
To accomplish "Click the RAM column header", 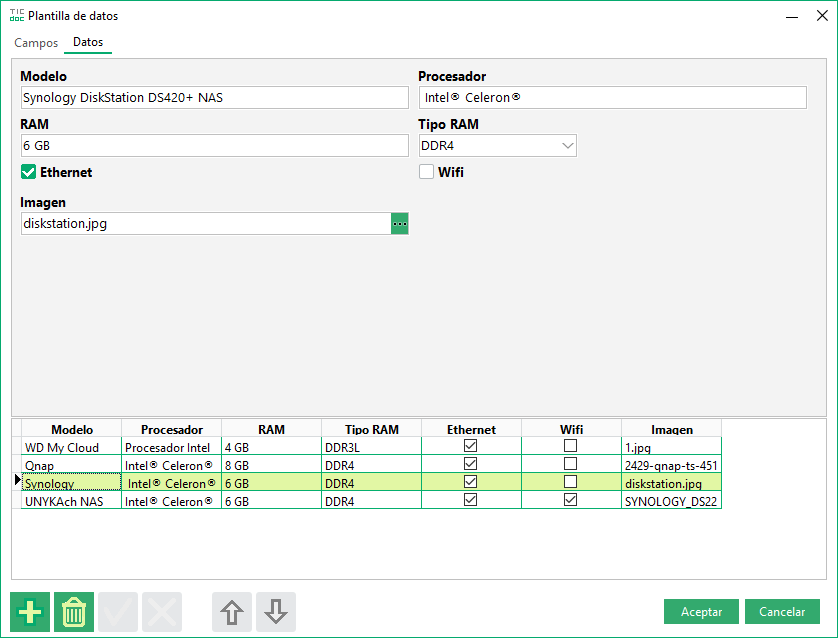I will point(271,429).
